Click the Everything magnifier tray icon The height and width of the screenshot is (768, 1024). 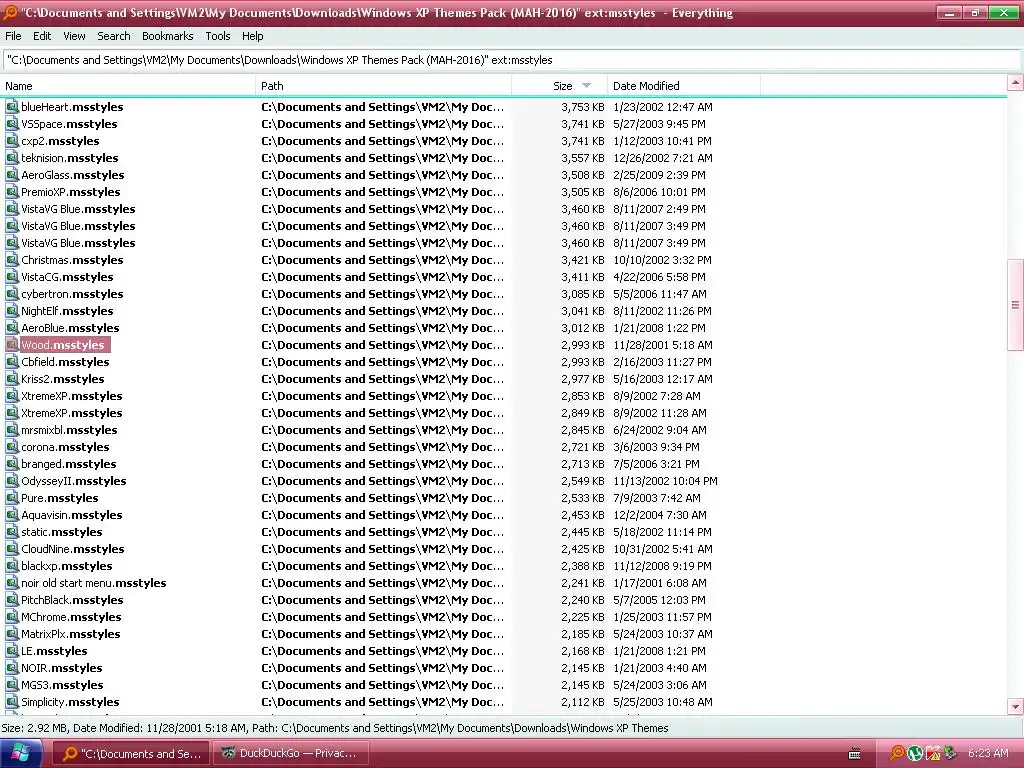pyautogui.click(x=898, y=753)
